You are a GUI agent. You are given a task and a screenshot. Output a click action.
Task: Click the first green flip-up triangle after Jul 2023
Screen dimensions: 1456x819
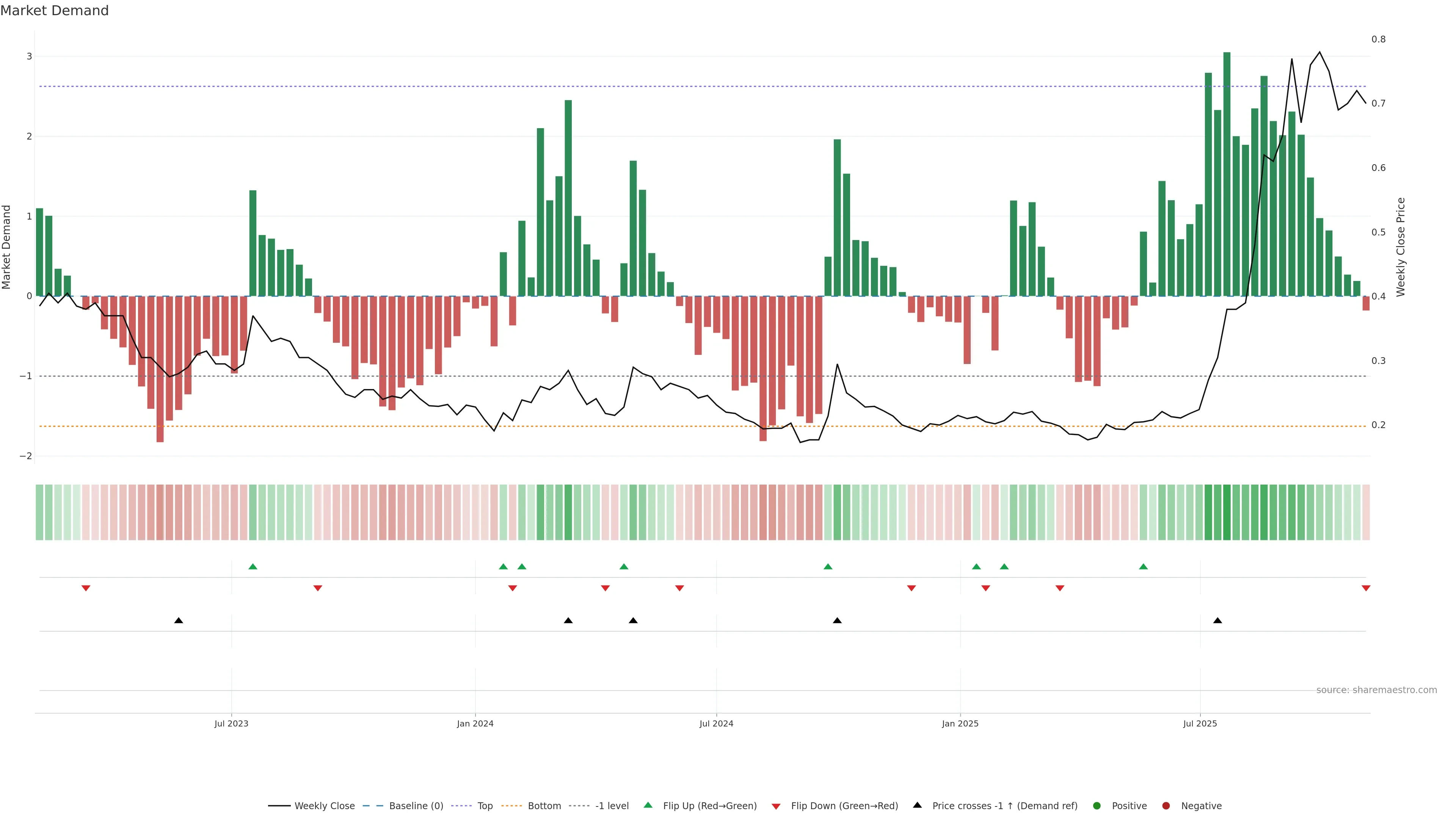coord(253,566)
